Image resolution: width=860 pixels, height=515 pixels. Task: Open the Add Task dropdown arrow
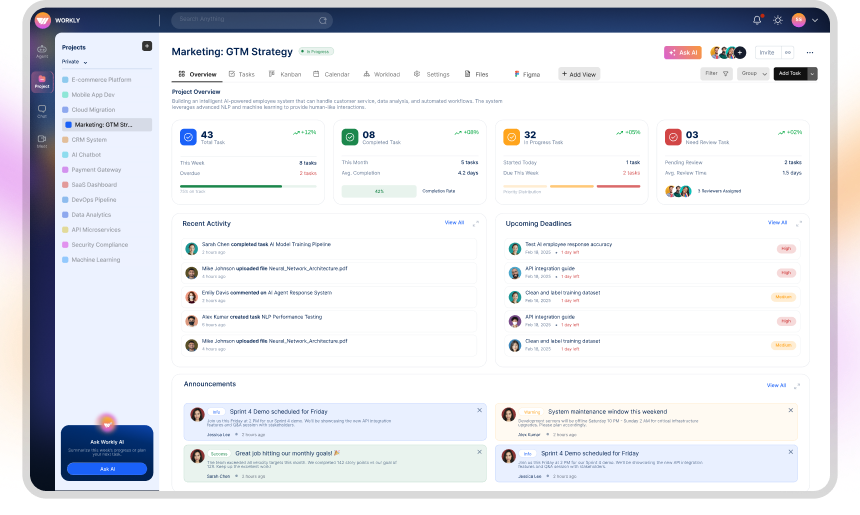pyautogui.click(x=812, y=74)
